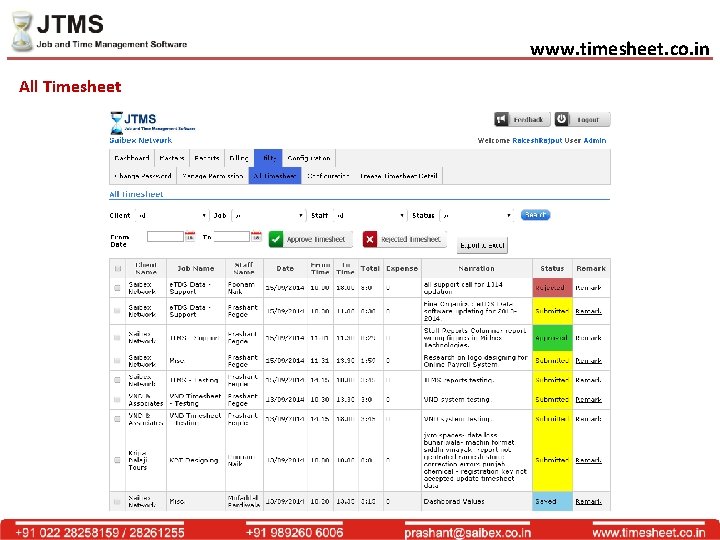The height and width of the screenshot is (540, 720).
Task: Open the Reports tab
Action: pyautogui.click(x=207, y=158)
